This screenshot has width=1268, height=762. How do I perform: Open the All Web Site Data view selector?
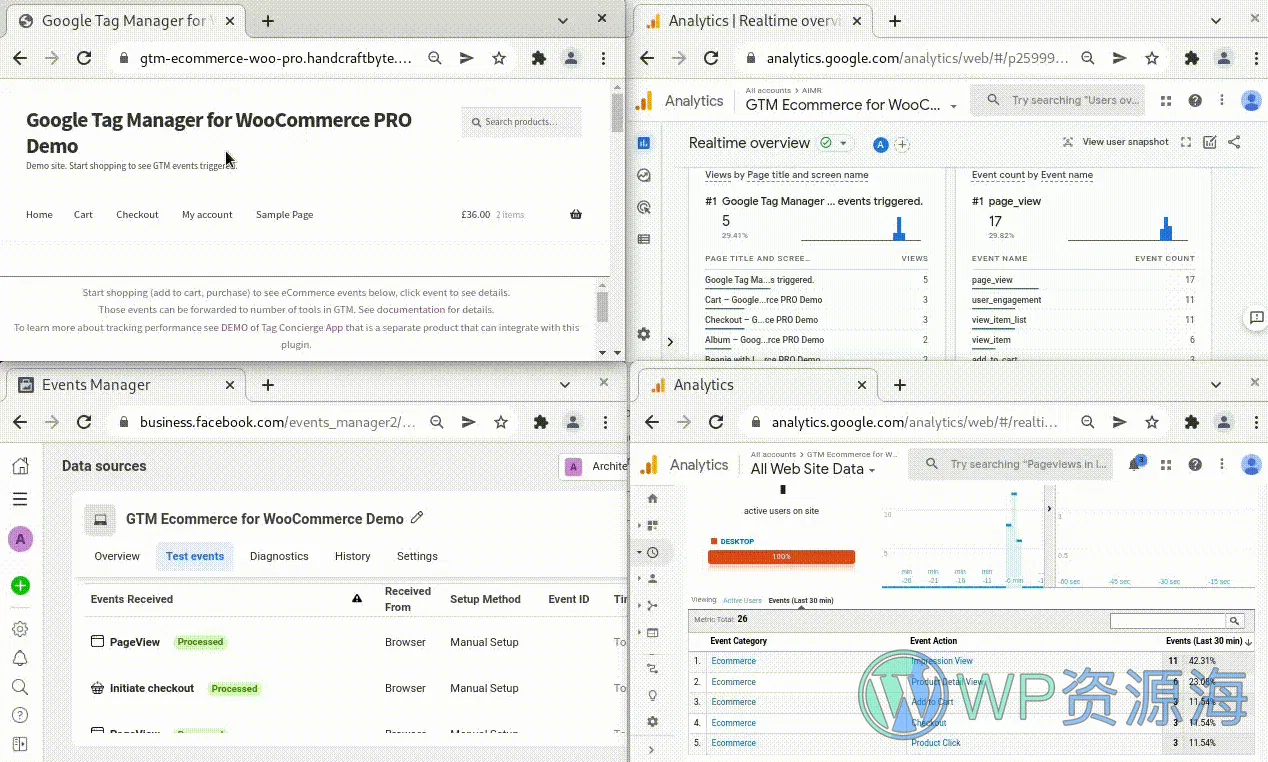(x=813, y=469)
